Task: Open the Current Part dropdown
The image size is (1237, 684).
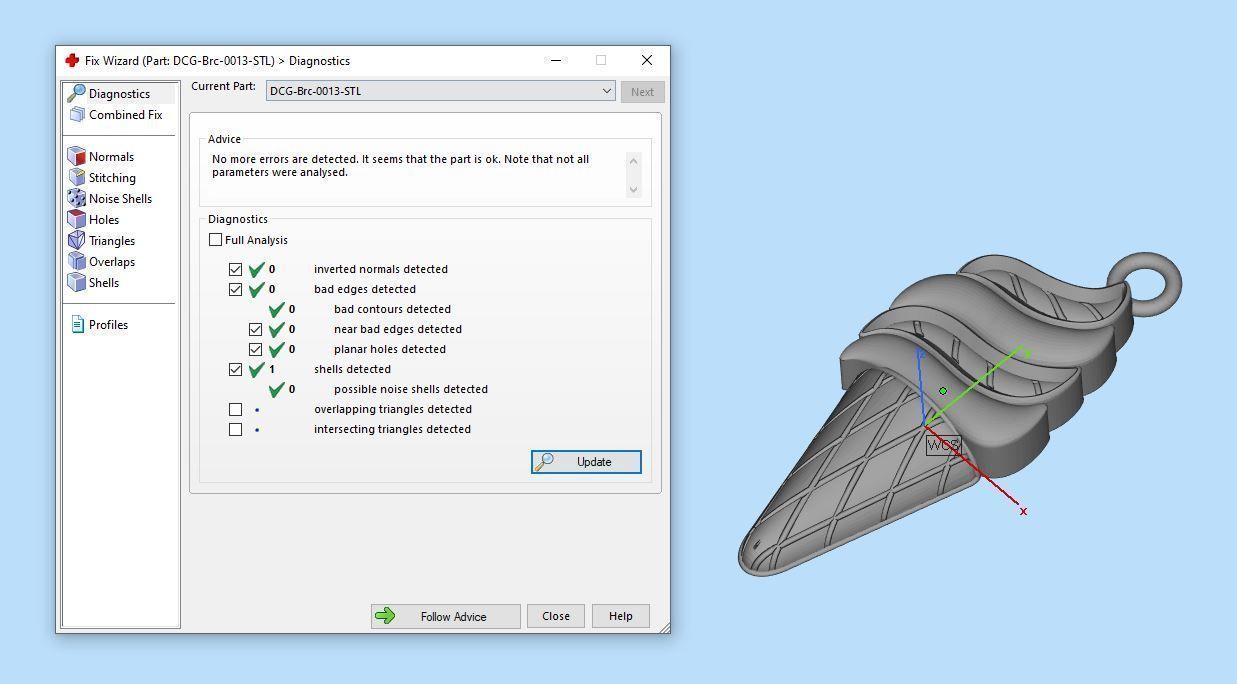Action: [x=441, y=91]
